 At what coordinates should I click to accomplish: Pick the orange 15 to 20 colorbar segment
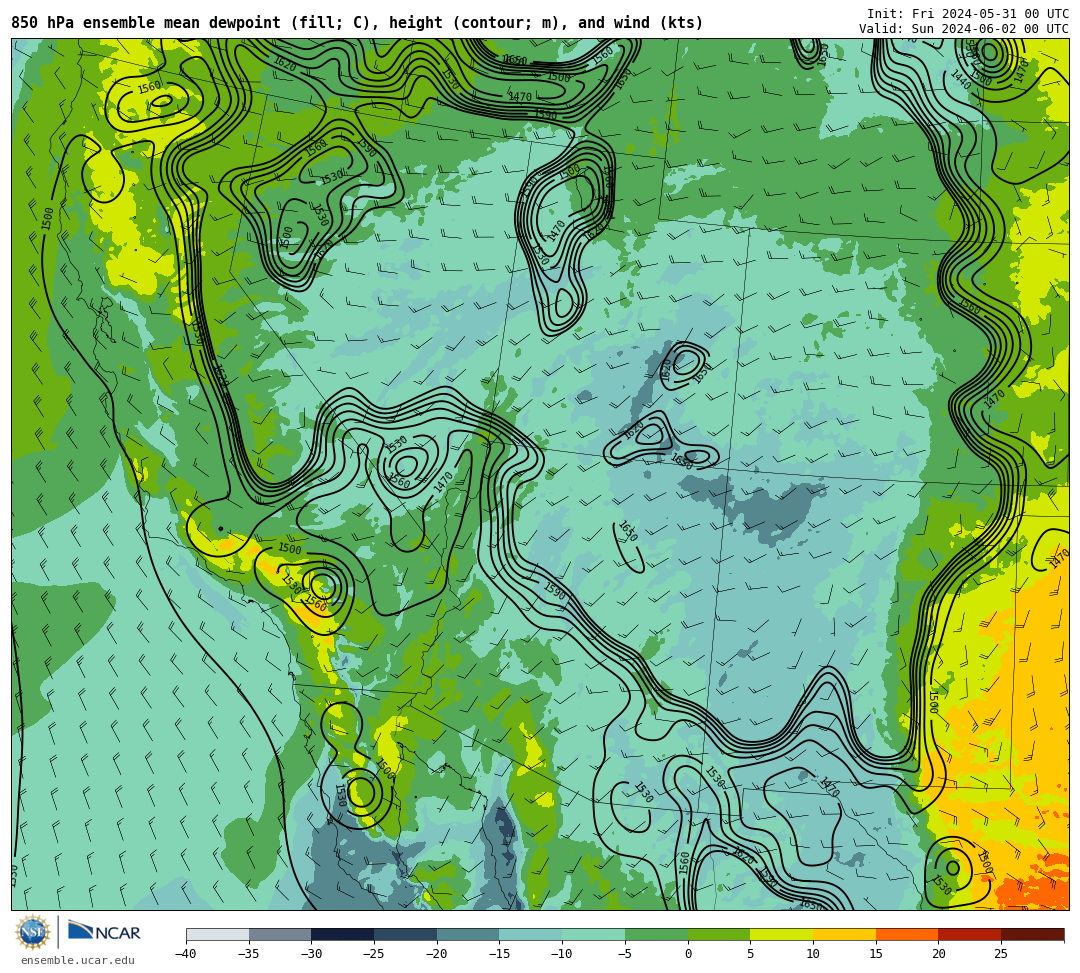907,934
